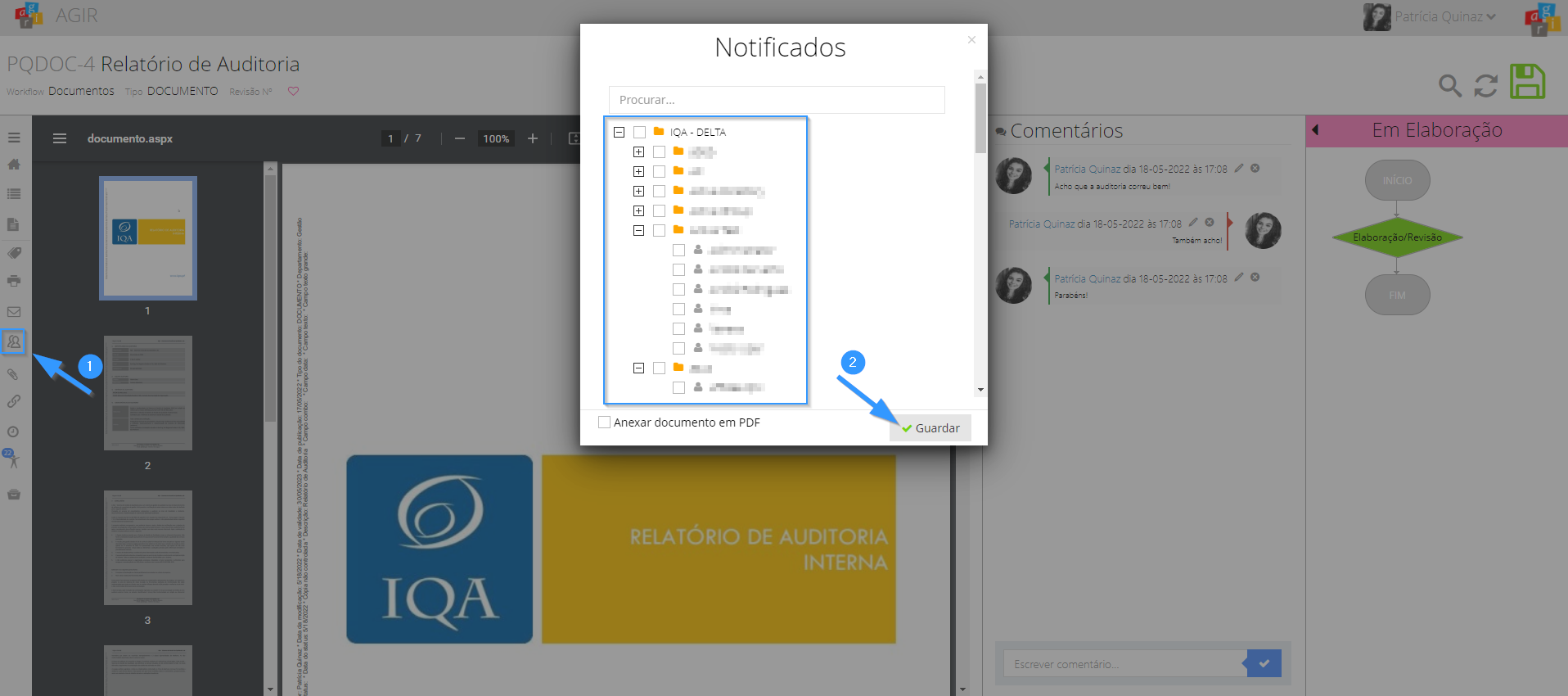Check the second subfolder checkbox under IQA - DELTA
Image resolution: width=1568 pixels, height=696 pixels.
(x=660, y=171)
